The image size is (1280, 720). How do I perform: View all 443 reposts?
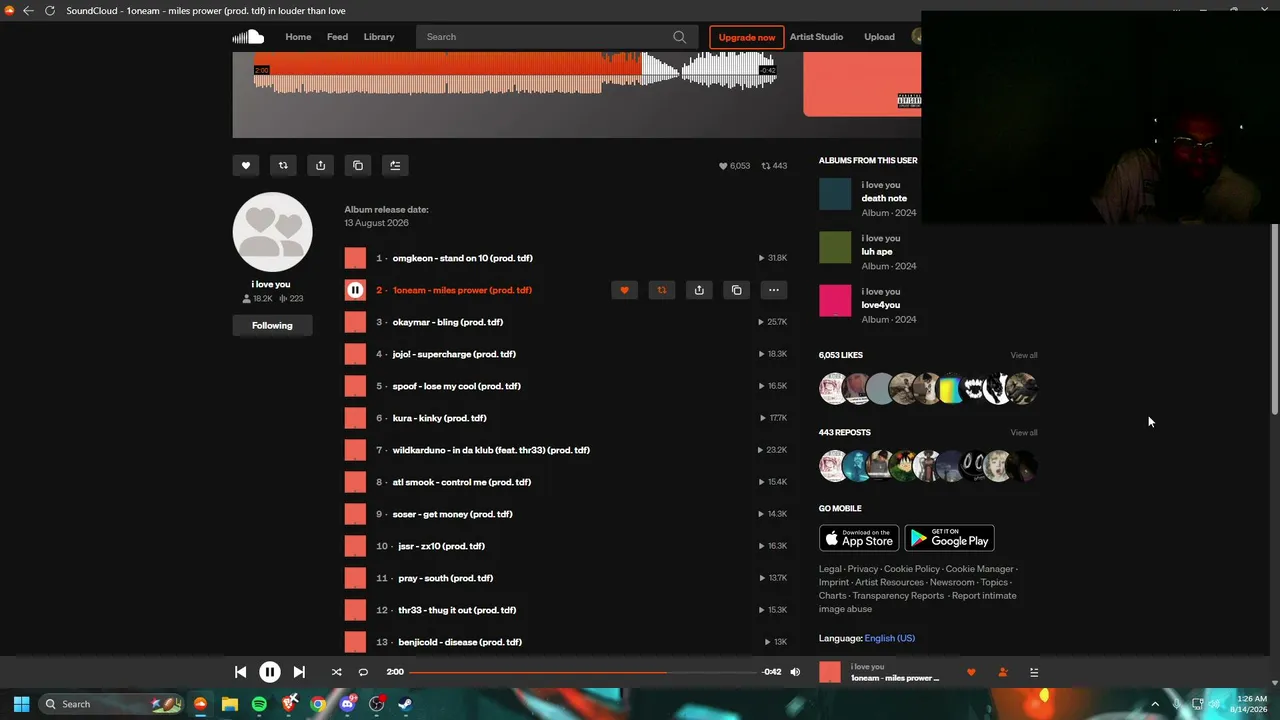[x=1024, y=433]
